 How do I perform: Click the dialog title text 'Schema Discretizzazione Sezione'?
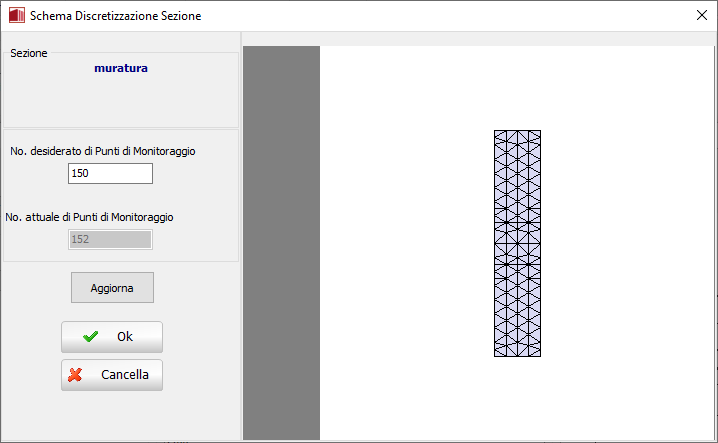(x=115, y=15)
